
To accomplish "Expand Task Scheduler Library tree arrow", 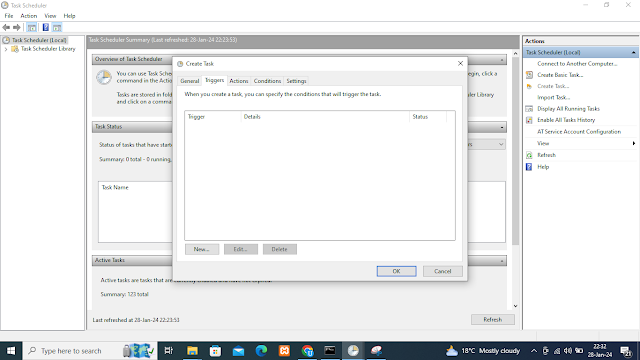I will [6, 49].
